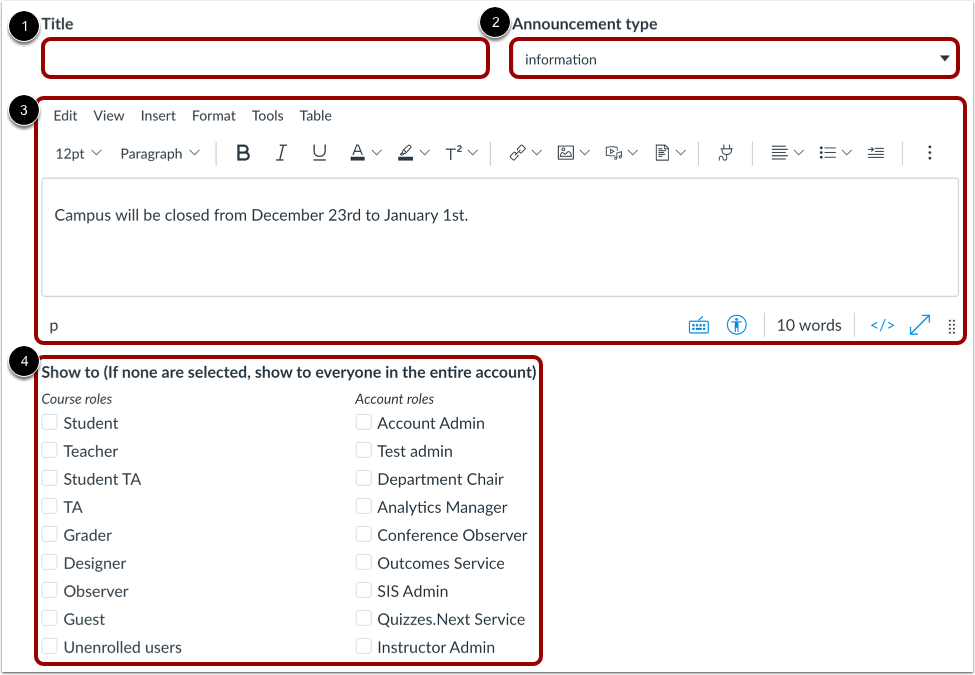Open the More toolbar options menu

930,152
